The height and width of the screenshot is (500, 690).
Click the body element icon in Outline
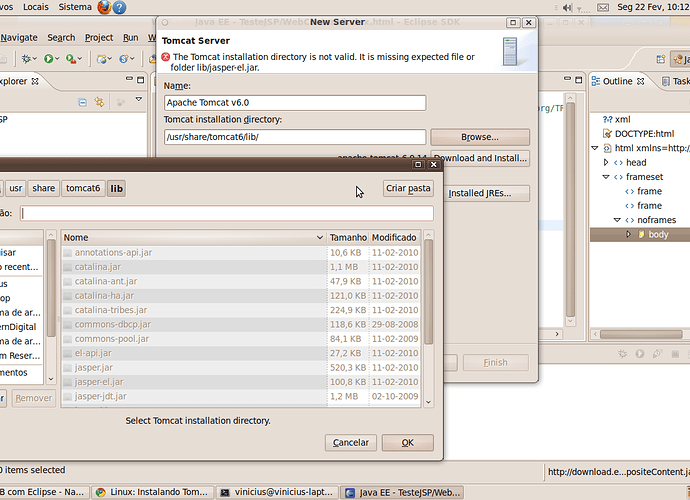(642, 234)
